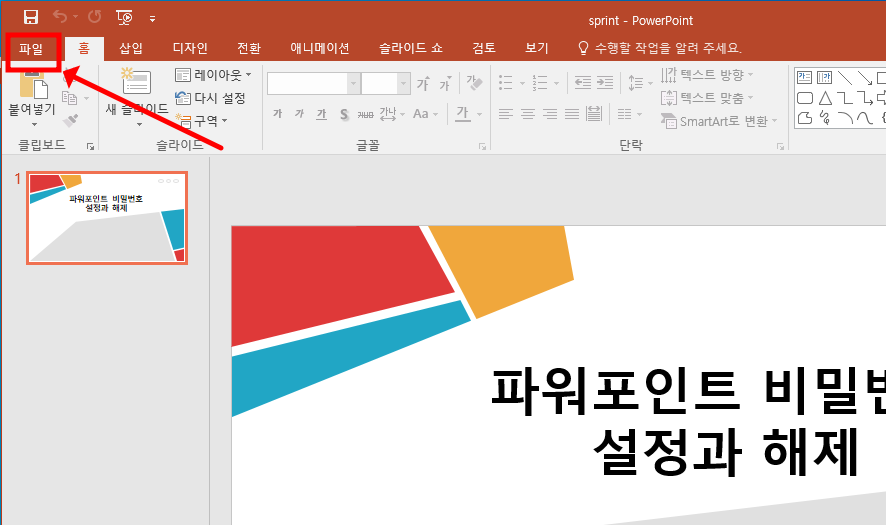Open the 클립보드 group dialog launcher
Viewport: 886px width, 525px height.
[90, 147]
